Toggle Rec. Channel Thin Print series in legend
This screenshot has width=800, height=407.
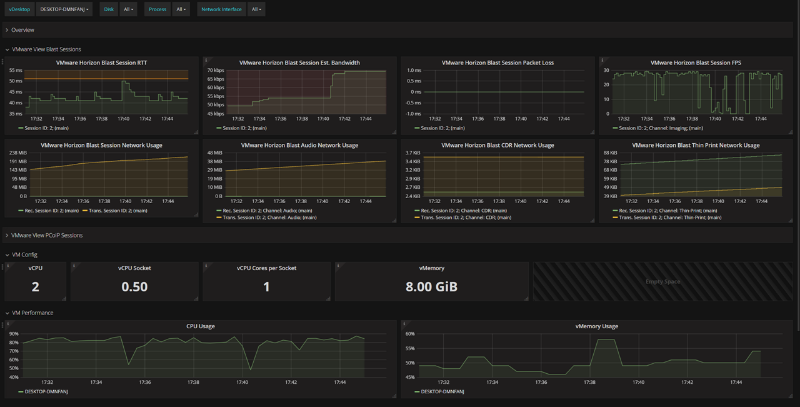coord(666,210)
